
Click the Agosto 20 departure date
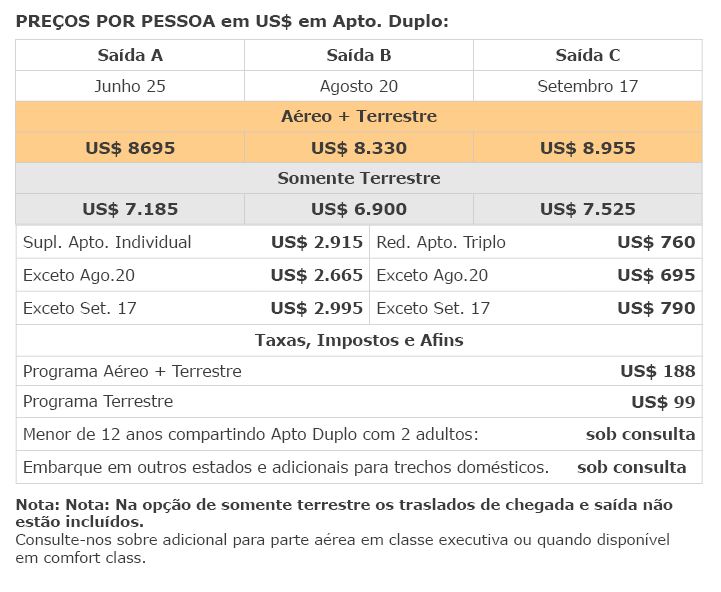(x=359, y=86)
